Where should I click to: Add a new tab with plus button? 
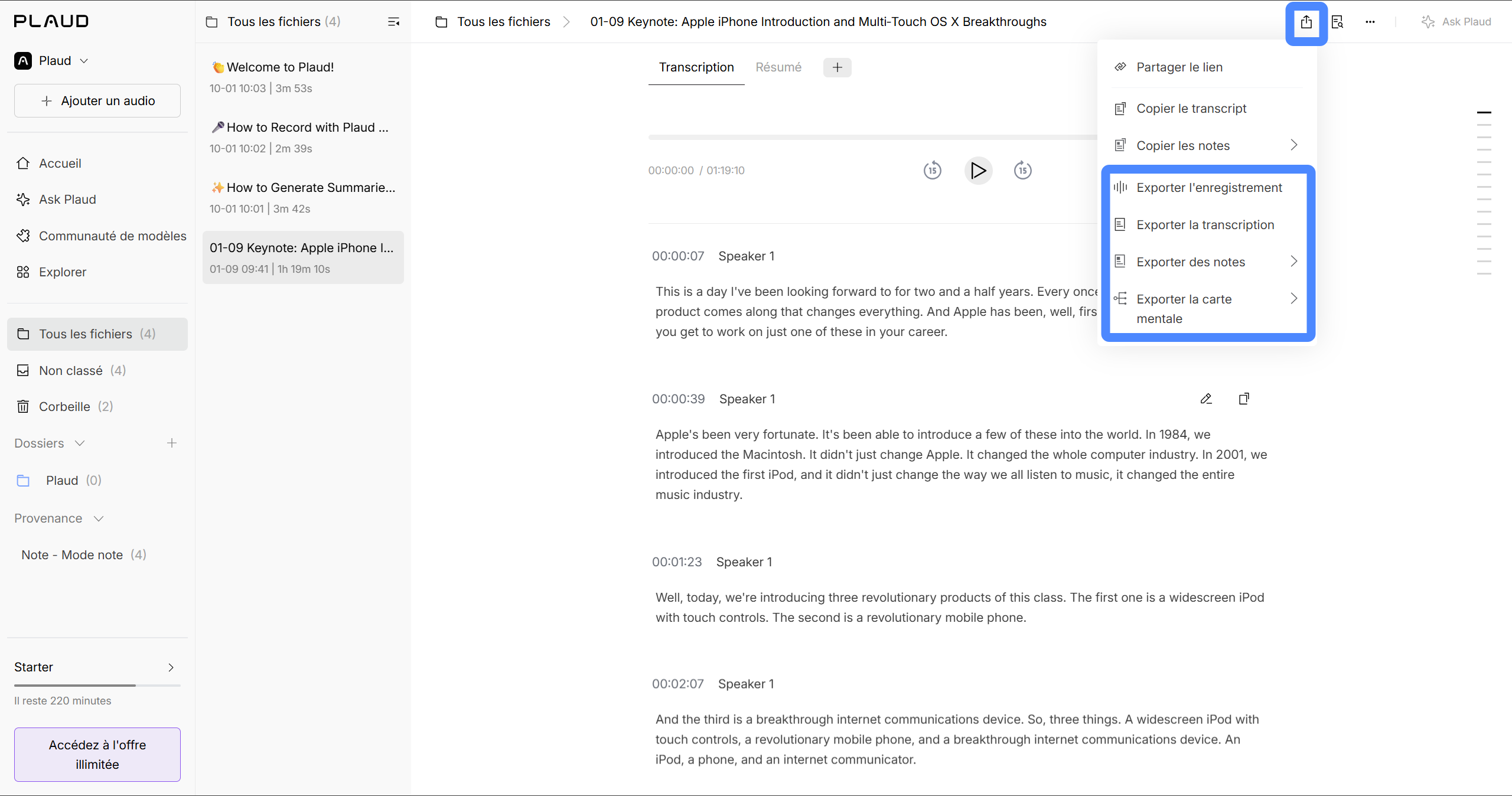838,67
